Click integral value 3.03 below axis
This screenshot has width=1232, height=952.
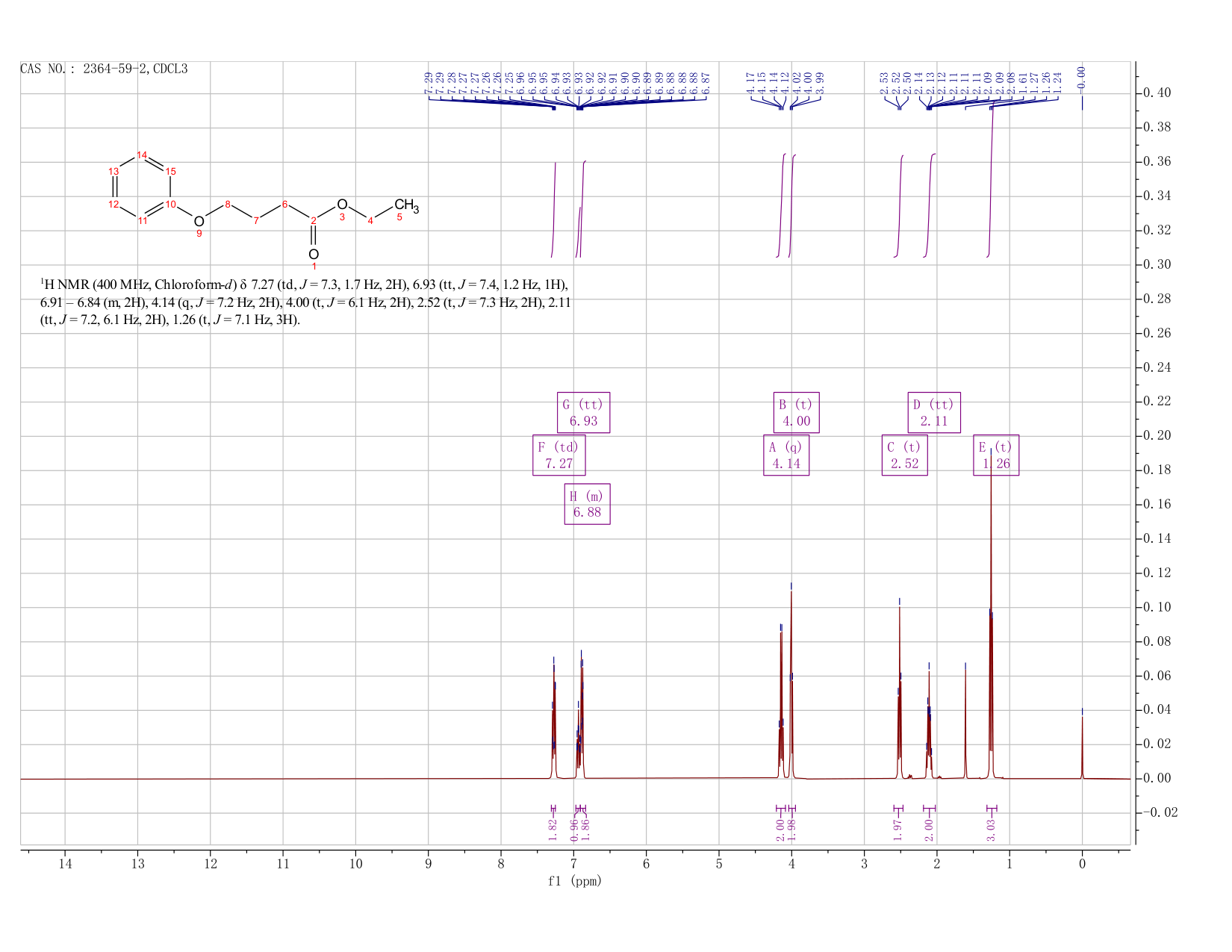tap(991, 829)
